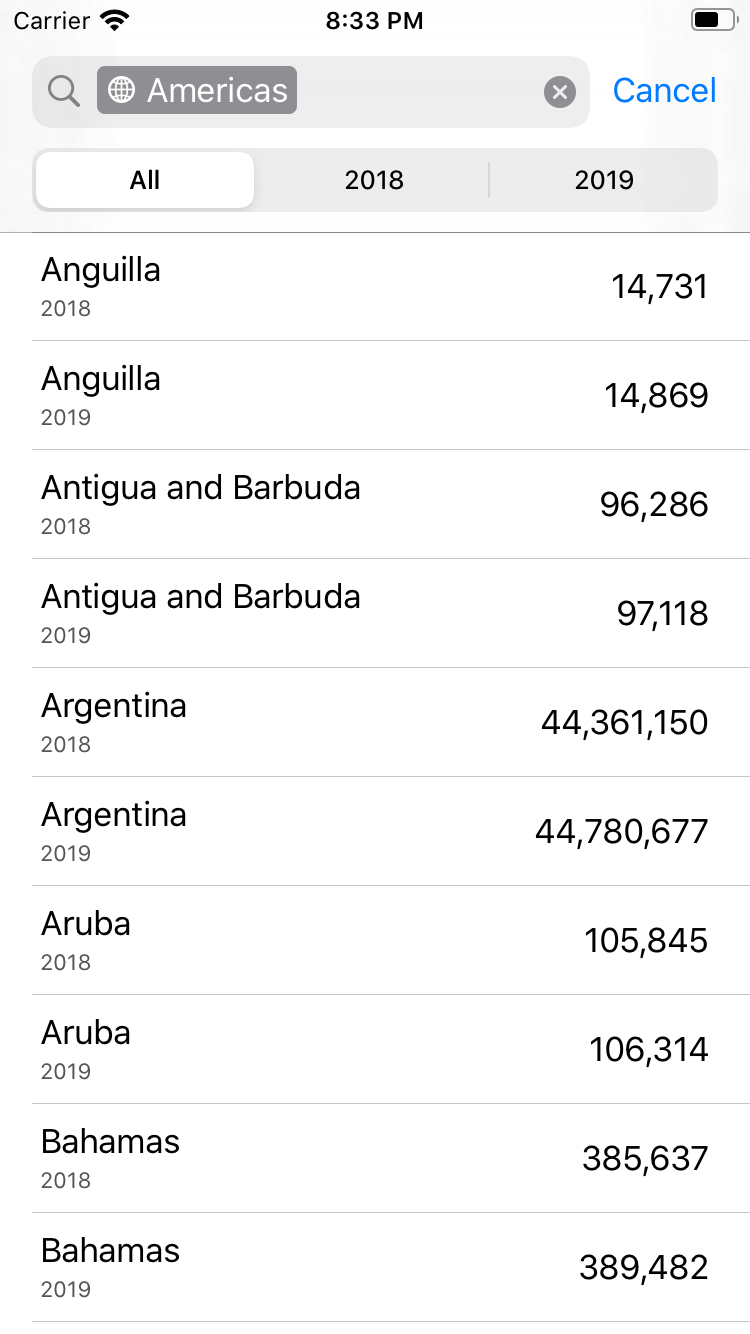The height and width of the screenshot is (1334, 750).
Task: Select the Bahamas 2018 row
Action: click(x=375, y=1159)
